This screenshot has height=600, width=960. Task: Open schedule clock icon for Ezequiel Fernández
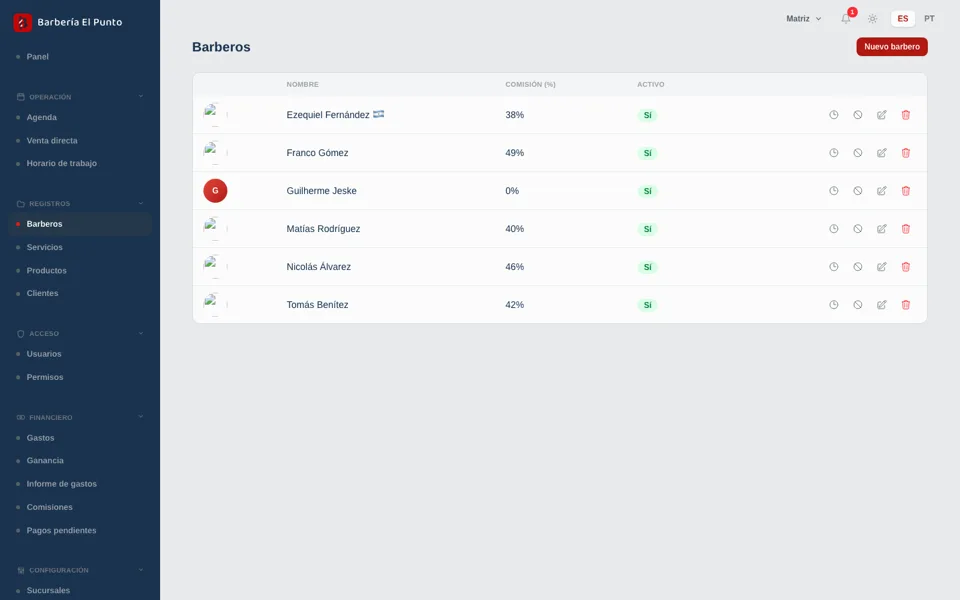click(833, 115)
